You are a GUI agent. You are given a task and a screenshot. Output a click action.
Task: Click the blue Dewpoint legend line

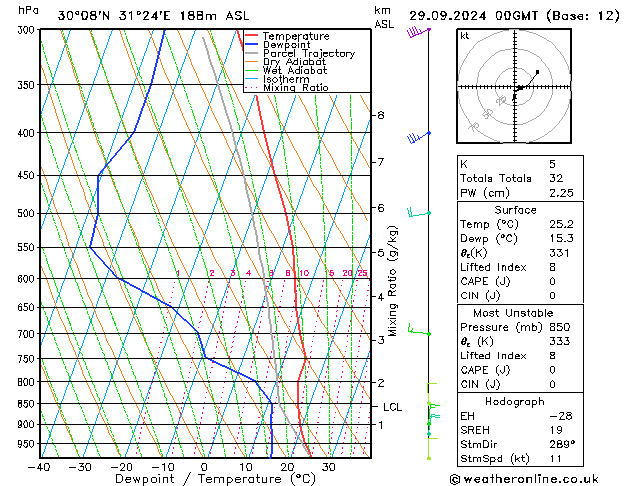[x=251, y=45]
